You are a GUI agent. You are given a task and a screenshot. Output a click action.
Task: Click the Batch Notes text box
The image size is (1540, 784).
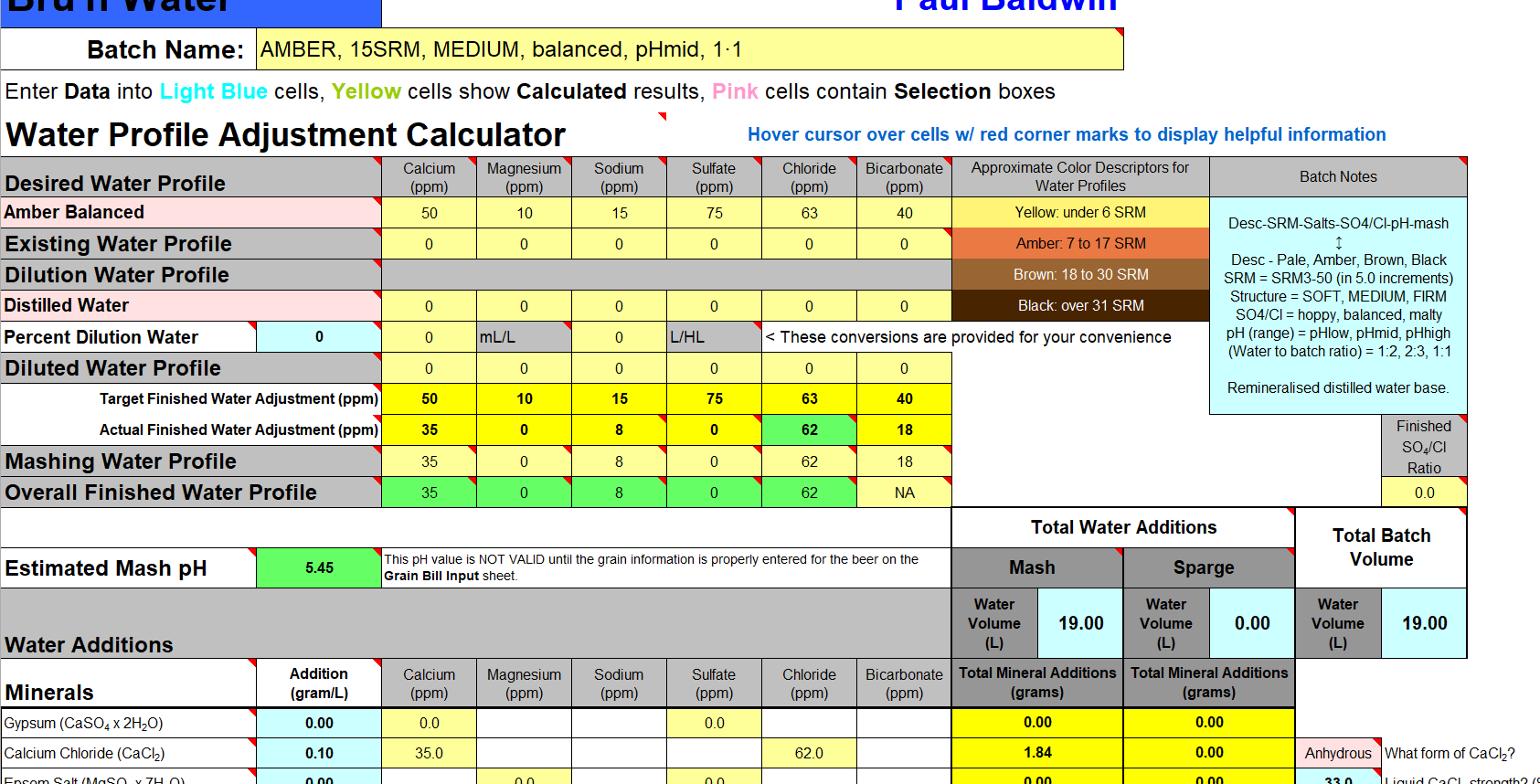[1338, 306]
